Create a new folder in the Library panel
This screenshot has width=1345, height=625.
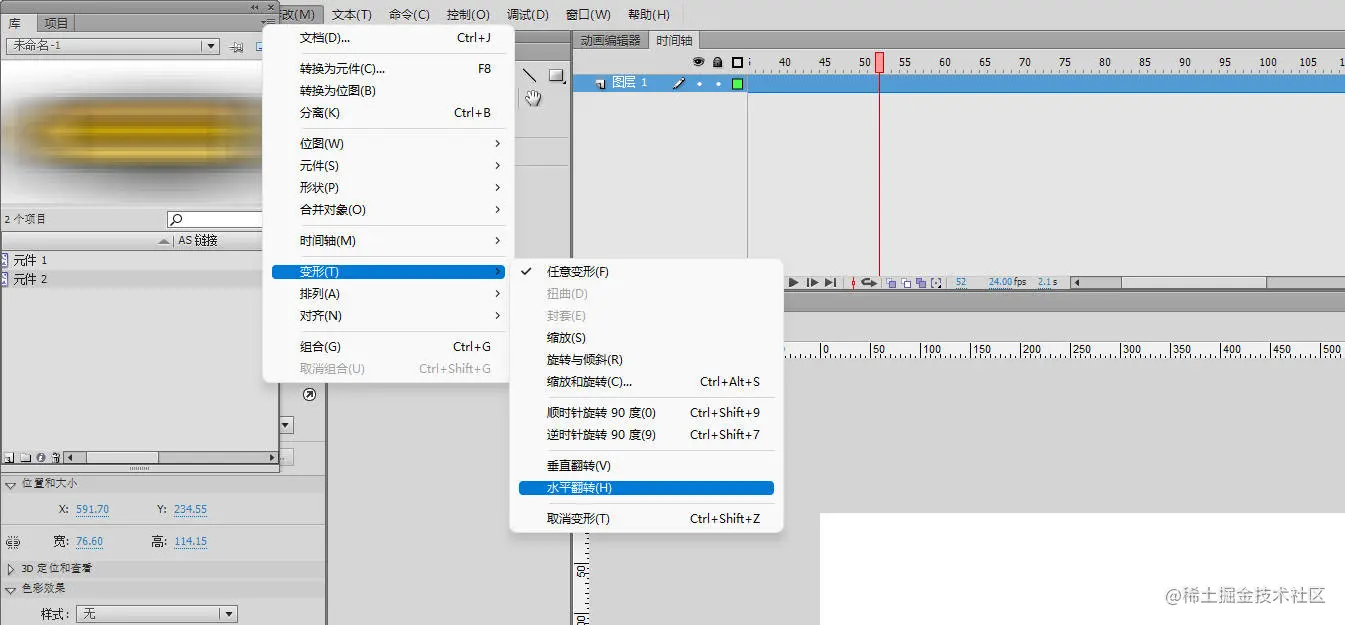coord(25,457)
